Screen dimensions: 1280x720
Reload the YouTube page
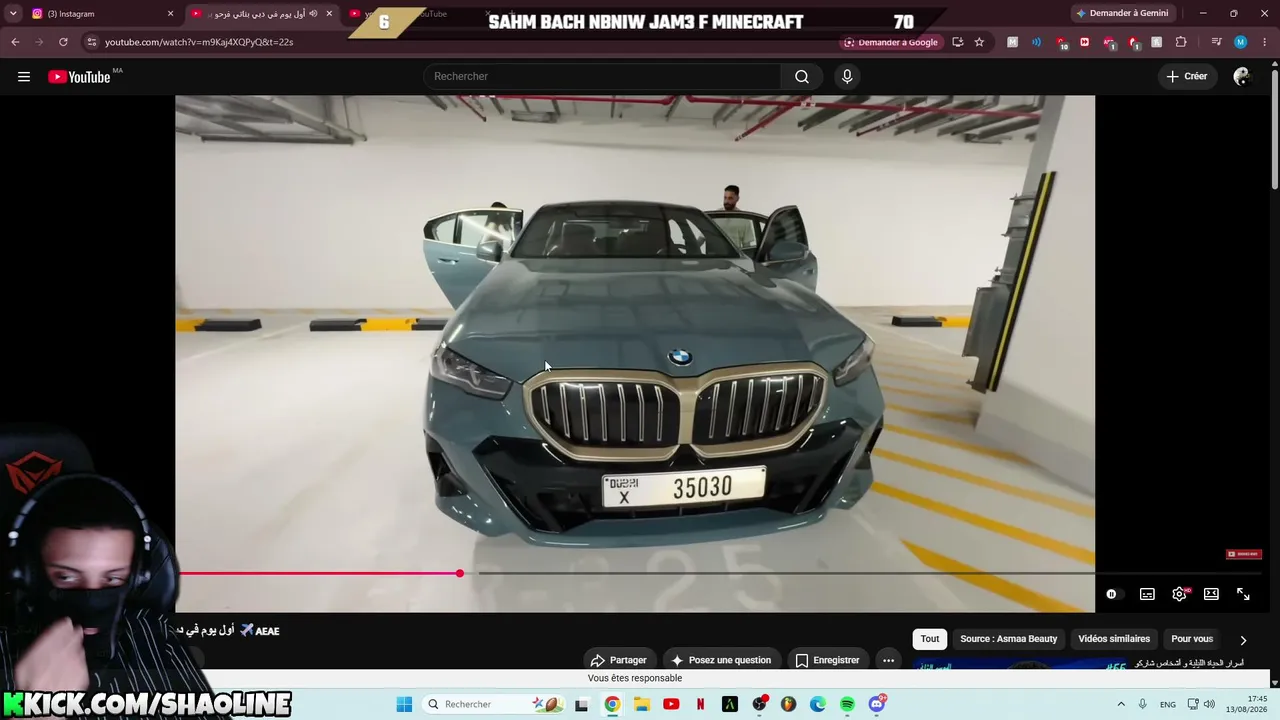63,42
